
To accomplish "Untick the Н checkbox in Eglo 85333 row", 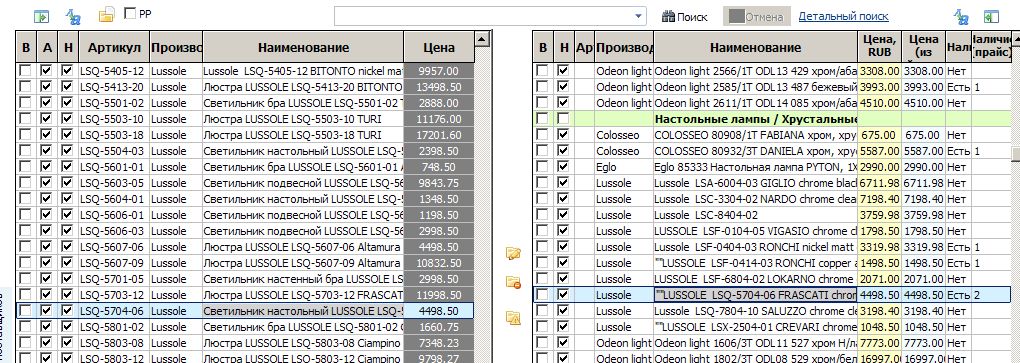I will tap(563, 167).
